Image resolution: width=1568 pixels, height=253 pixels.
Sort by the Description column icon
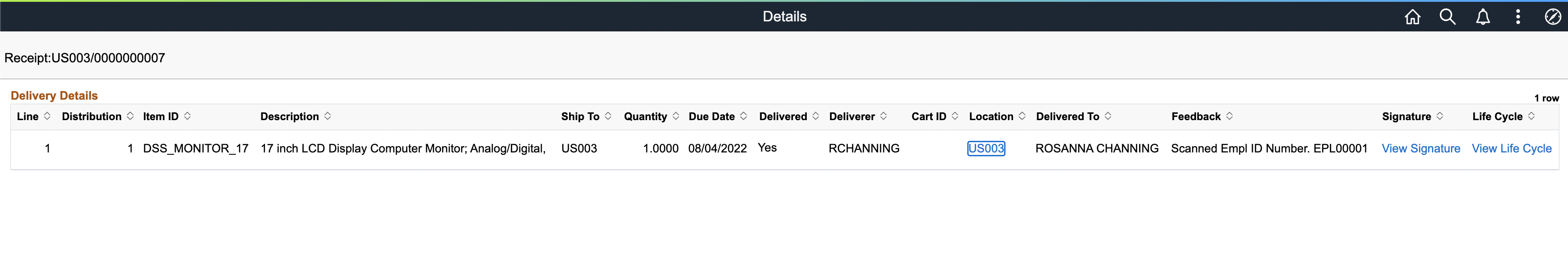click(327, 116)
